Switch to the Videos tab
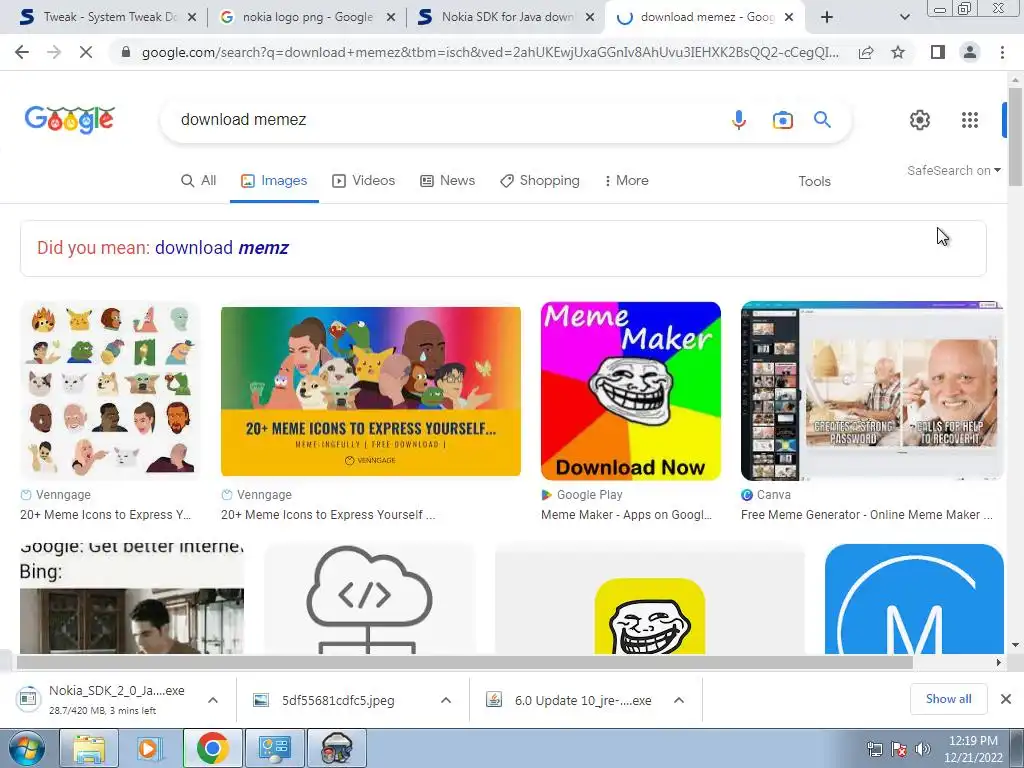 coord(364,181)
